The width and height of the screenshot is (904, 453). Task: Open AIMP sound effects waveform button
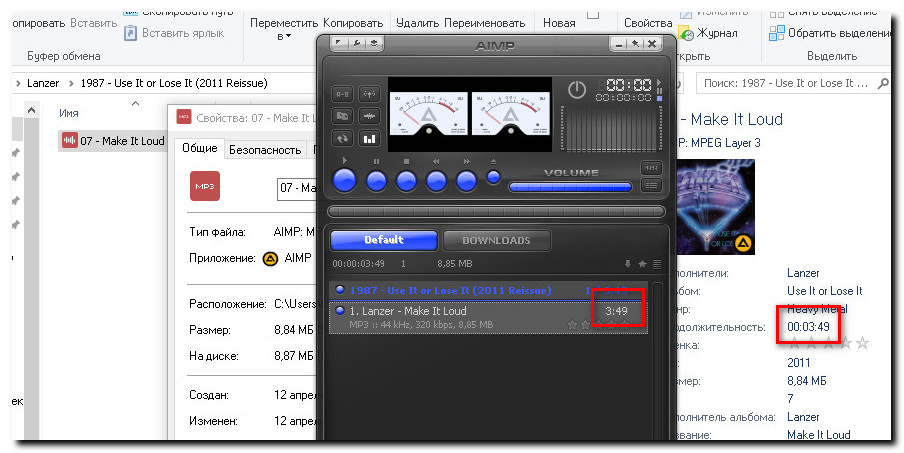click(369, 116)
